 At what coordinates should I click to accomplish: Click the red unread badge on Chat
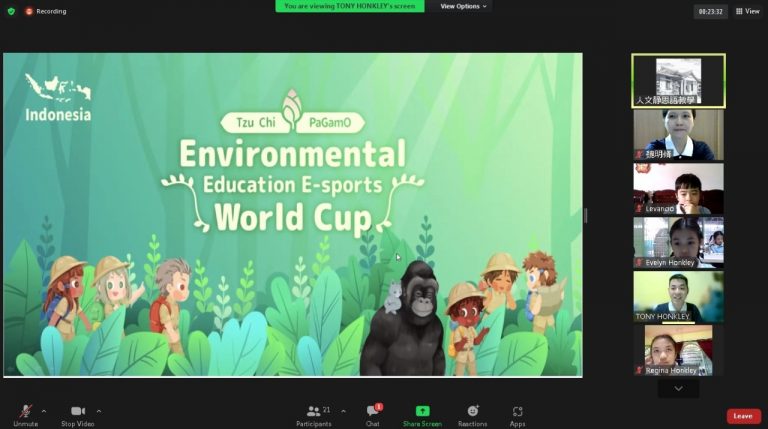tap(379, 407)
